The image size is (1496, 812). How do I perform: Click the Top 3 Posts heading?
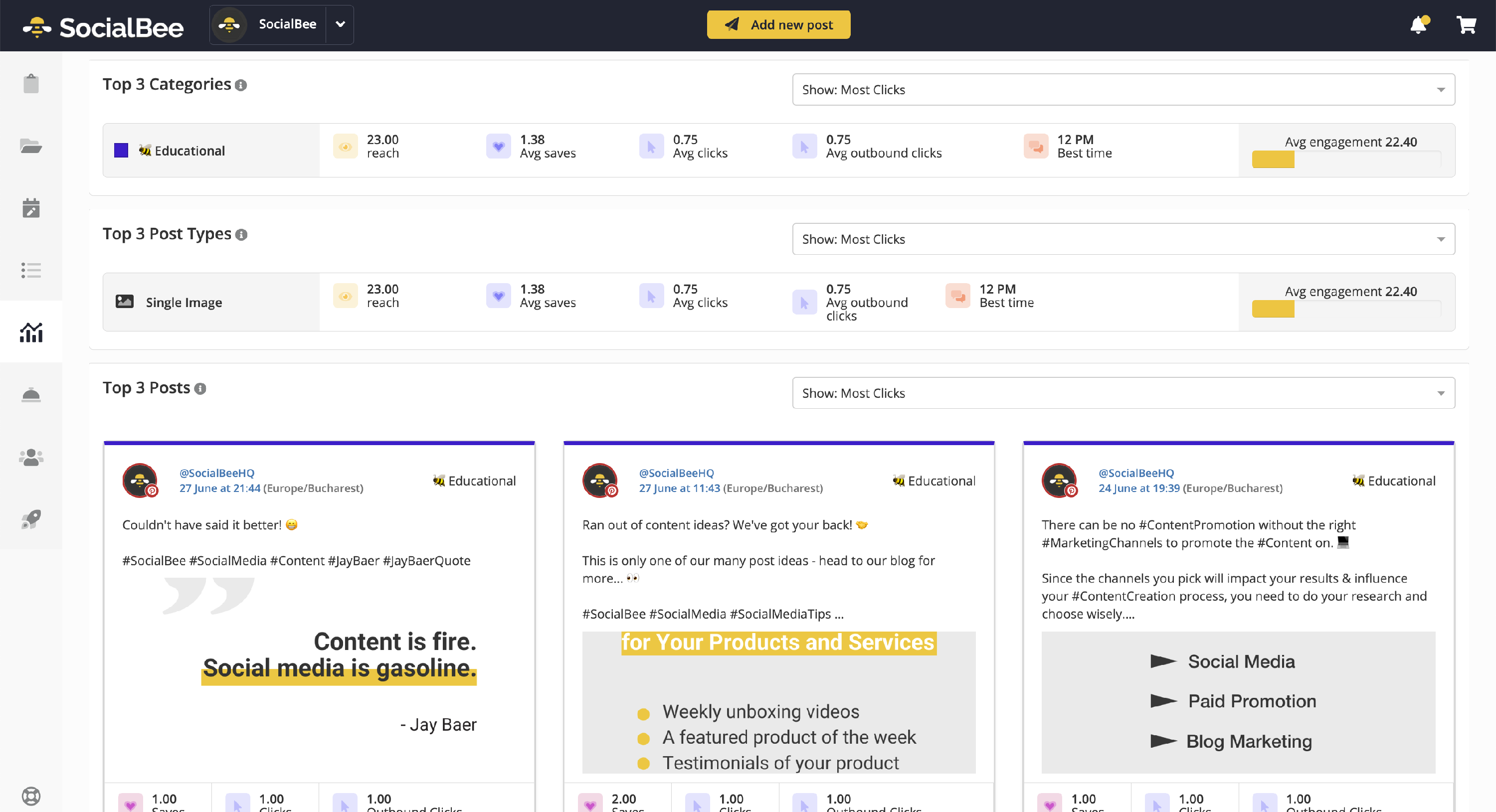[146, 388]
